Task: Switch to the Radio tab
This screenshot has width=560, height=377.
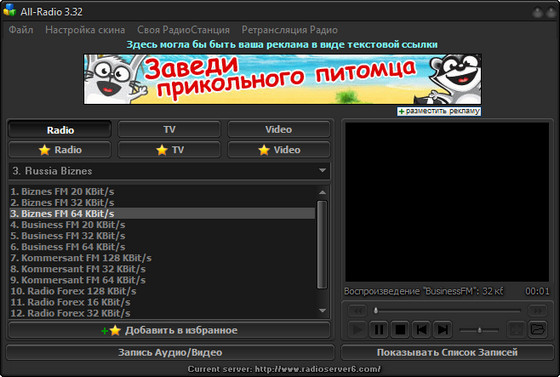Action: [x=60, y=130]
